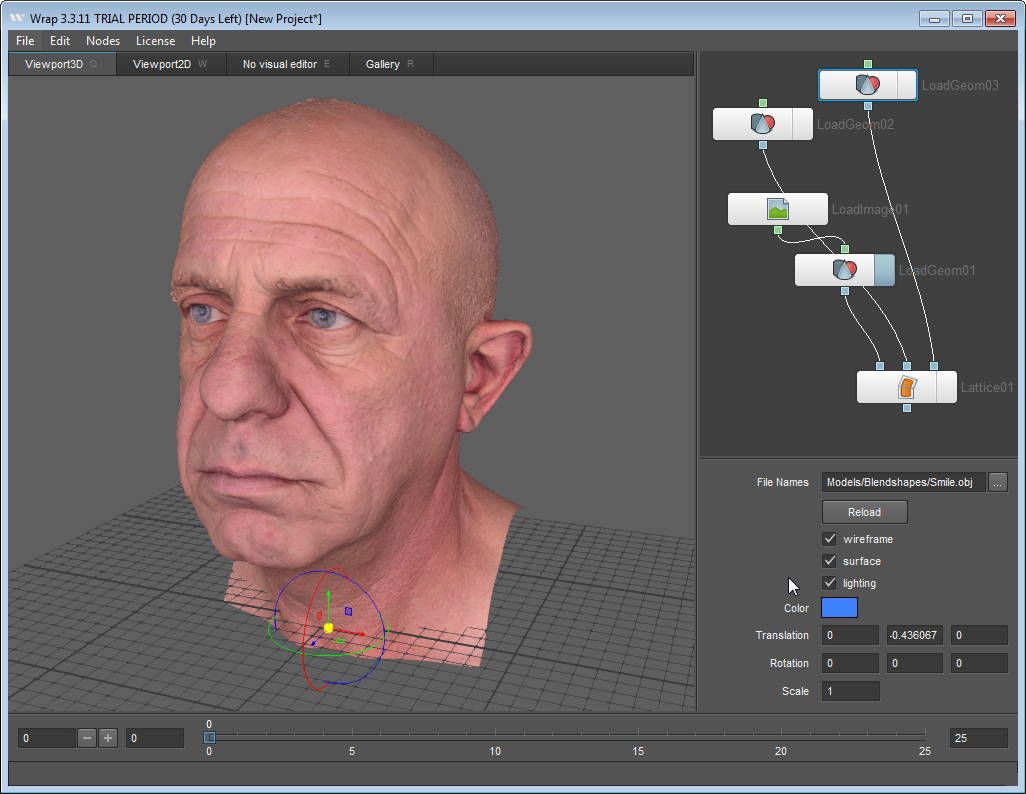Click the Scale input field
Screen dimensions: 1026x794
[x=850, y=691]
